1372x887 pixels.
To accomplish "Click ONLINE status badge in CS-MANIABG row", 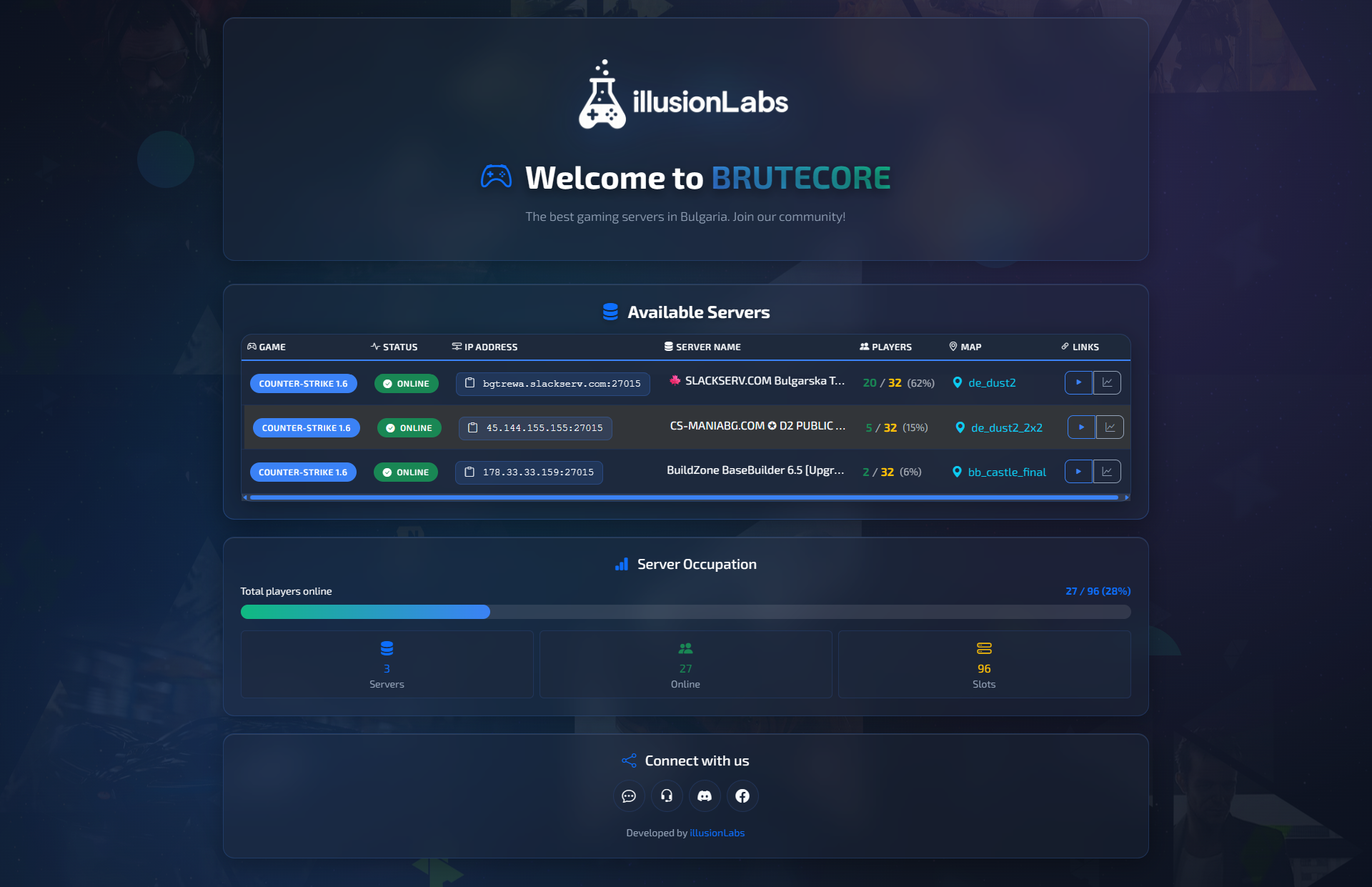I will pos(409,427).
